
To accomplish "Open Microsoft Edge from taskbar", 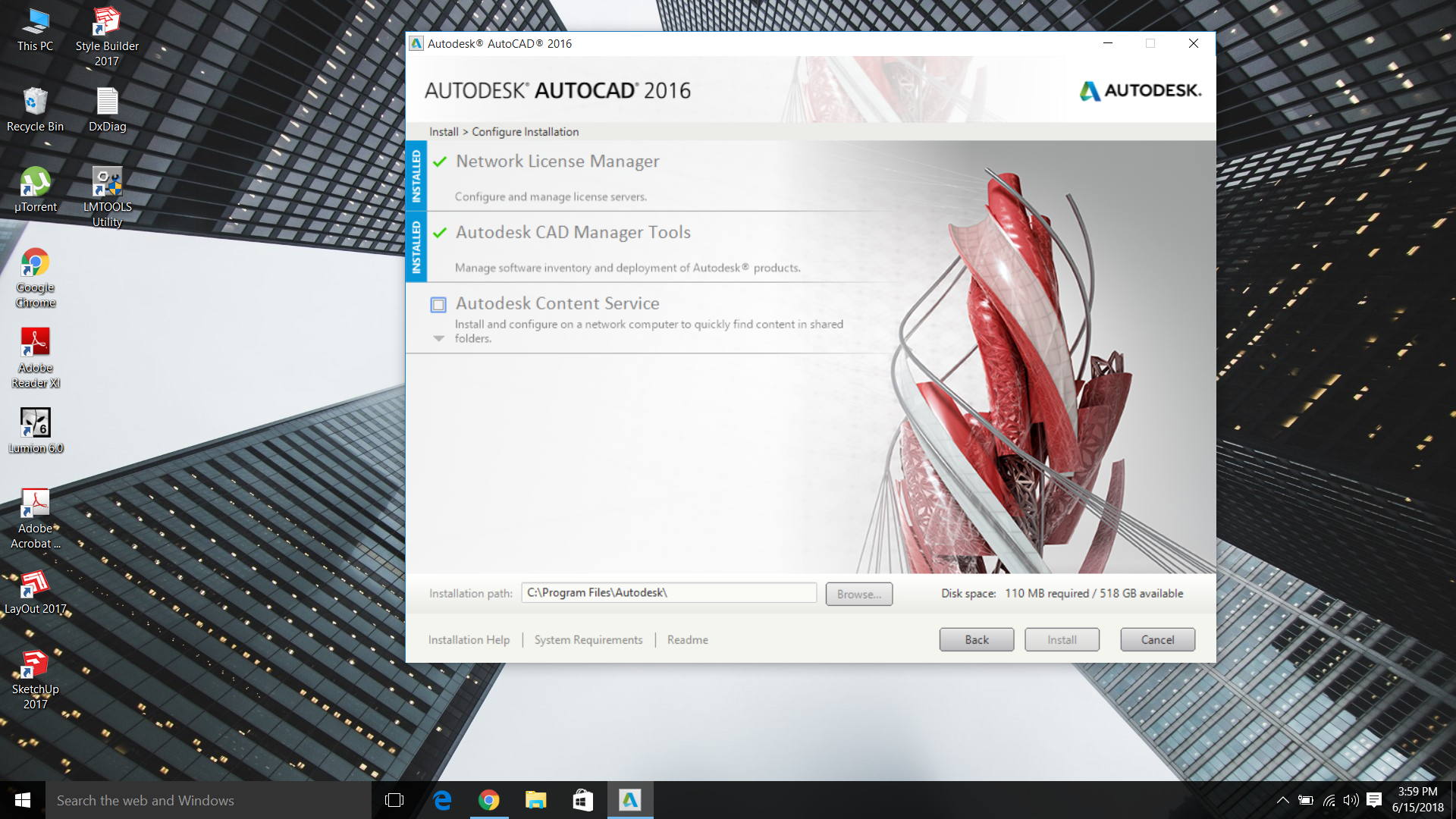I will [x=442, y=800].
